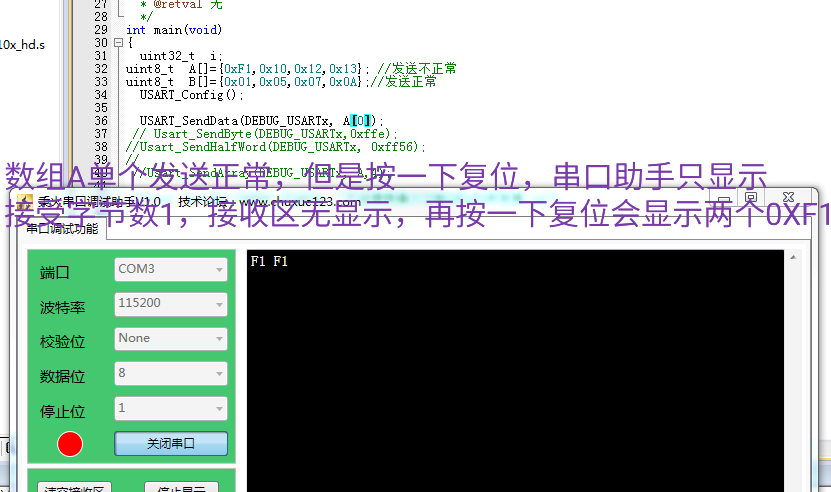Open the 波特率 115200 dropdown
The height and width of the screenshot is (492, 831).
tap(170, 303)
